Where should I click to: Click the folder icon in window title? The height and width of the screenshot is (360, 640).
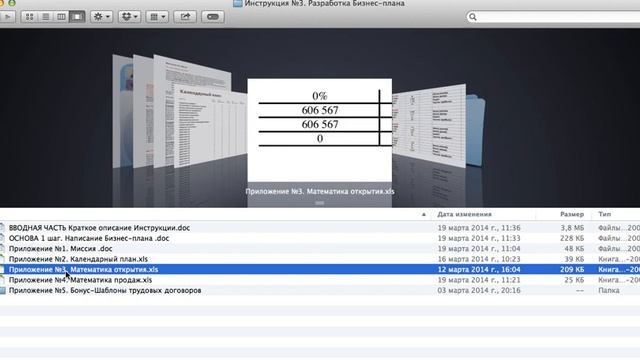(x=237, y=3)
